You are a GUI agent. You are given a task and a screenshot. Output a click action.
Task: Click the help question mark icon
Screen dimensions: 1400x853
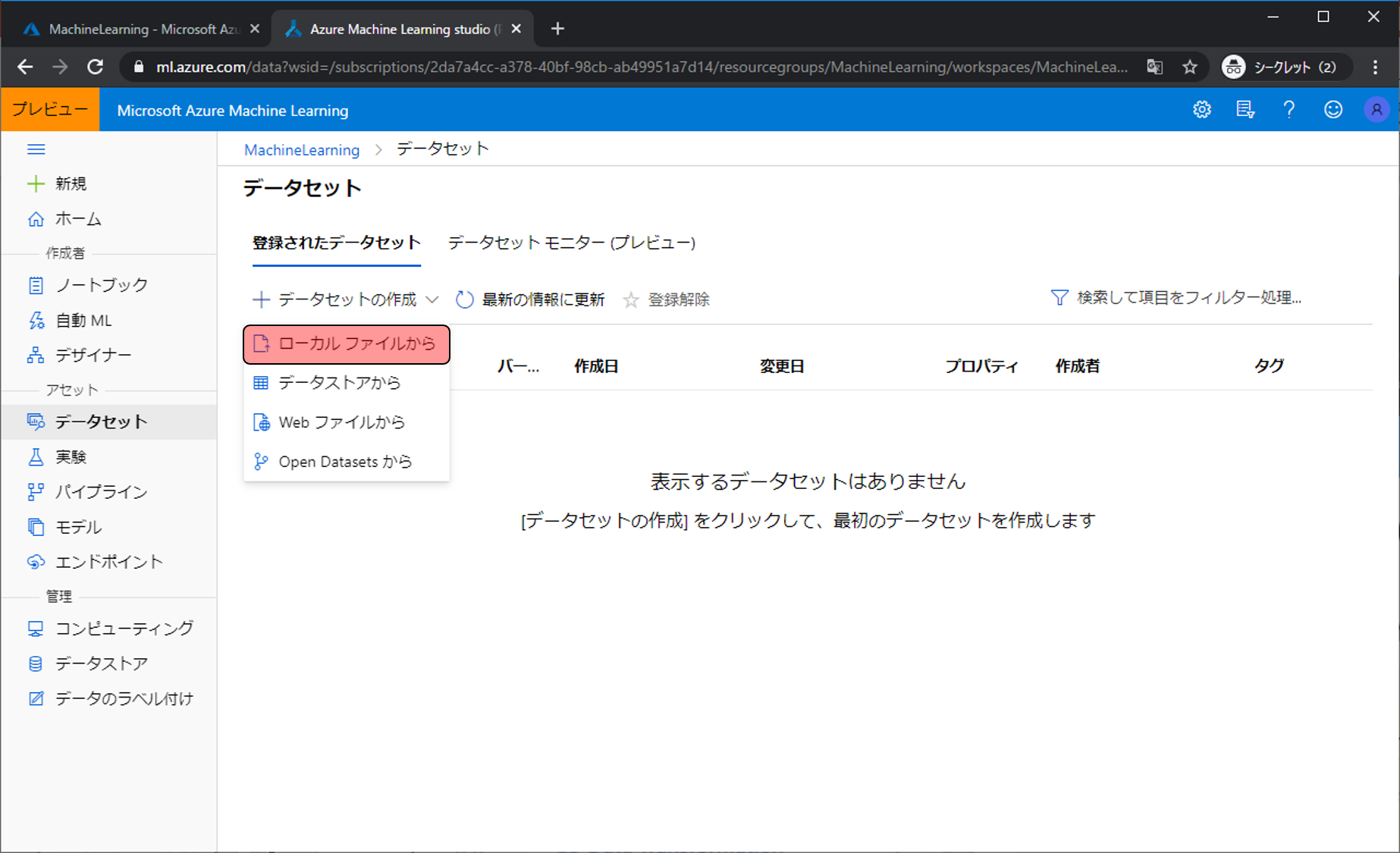click(1289, 110)
